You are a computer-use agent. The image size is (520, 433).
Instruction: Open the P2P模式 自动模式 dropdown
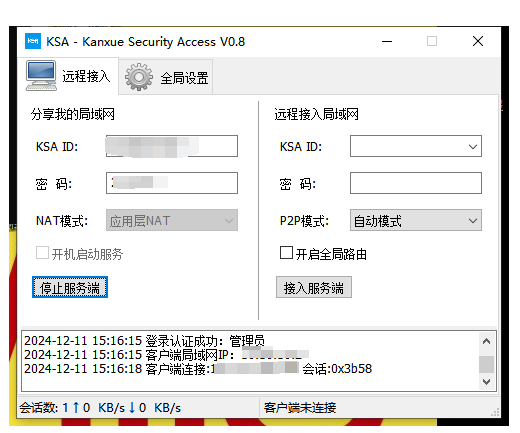(416, 220)
